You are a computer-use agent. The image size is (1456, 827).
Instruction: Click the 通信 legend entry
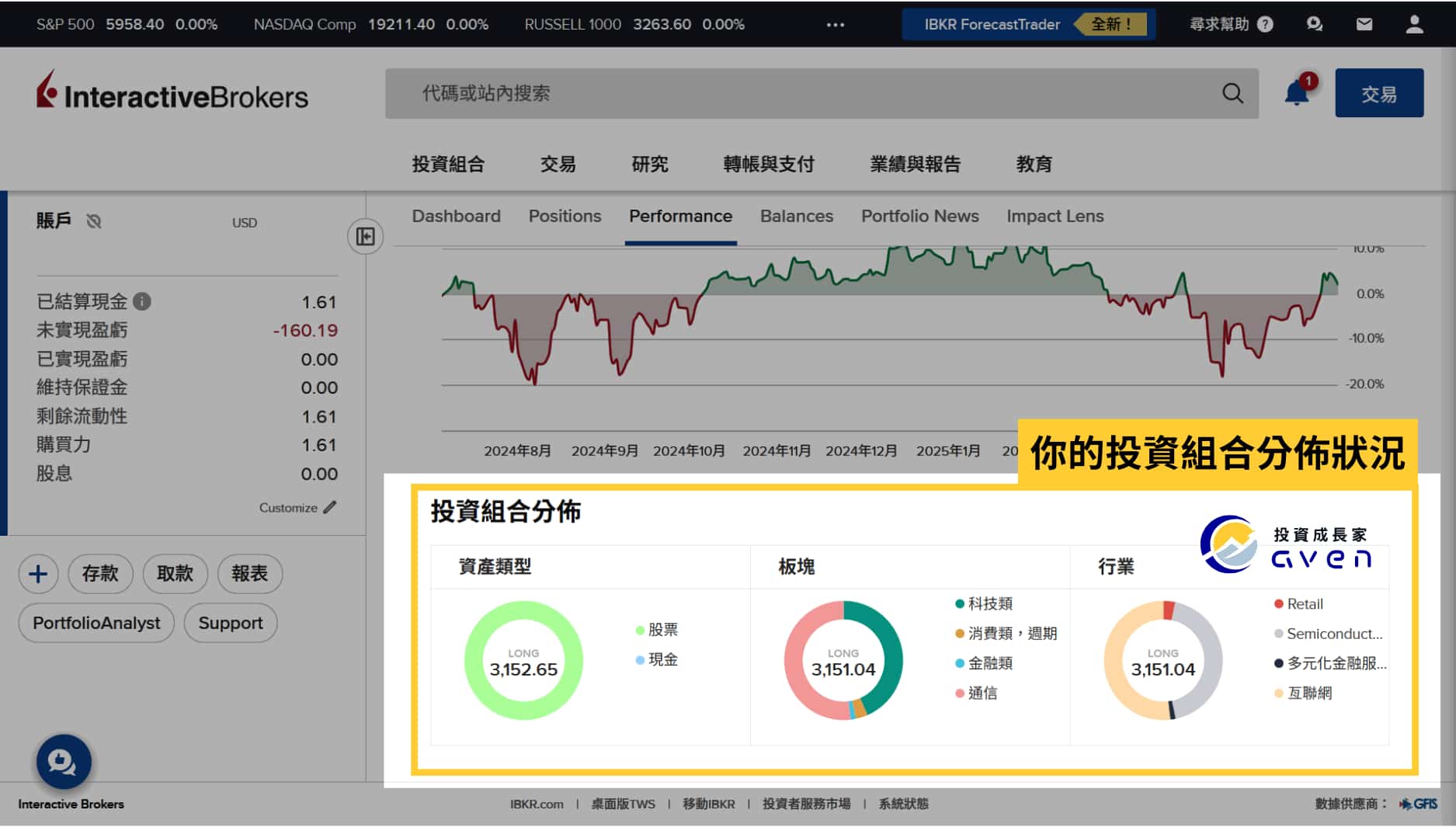976,693
